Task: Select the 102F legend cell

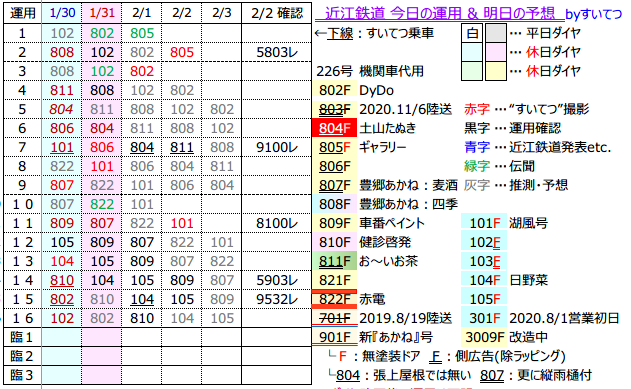Action: pyautogui.click(x=484, y=242)
